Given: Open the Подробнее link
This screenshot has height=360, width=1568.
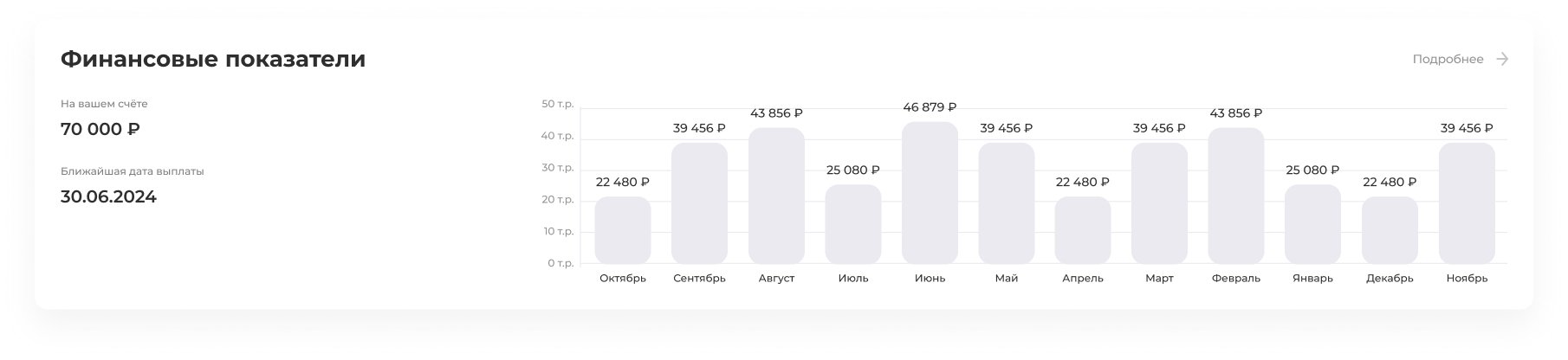Looking at the screenshot, I should click(x=1448, y=60).
